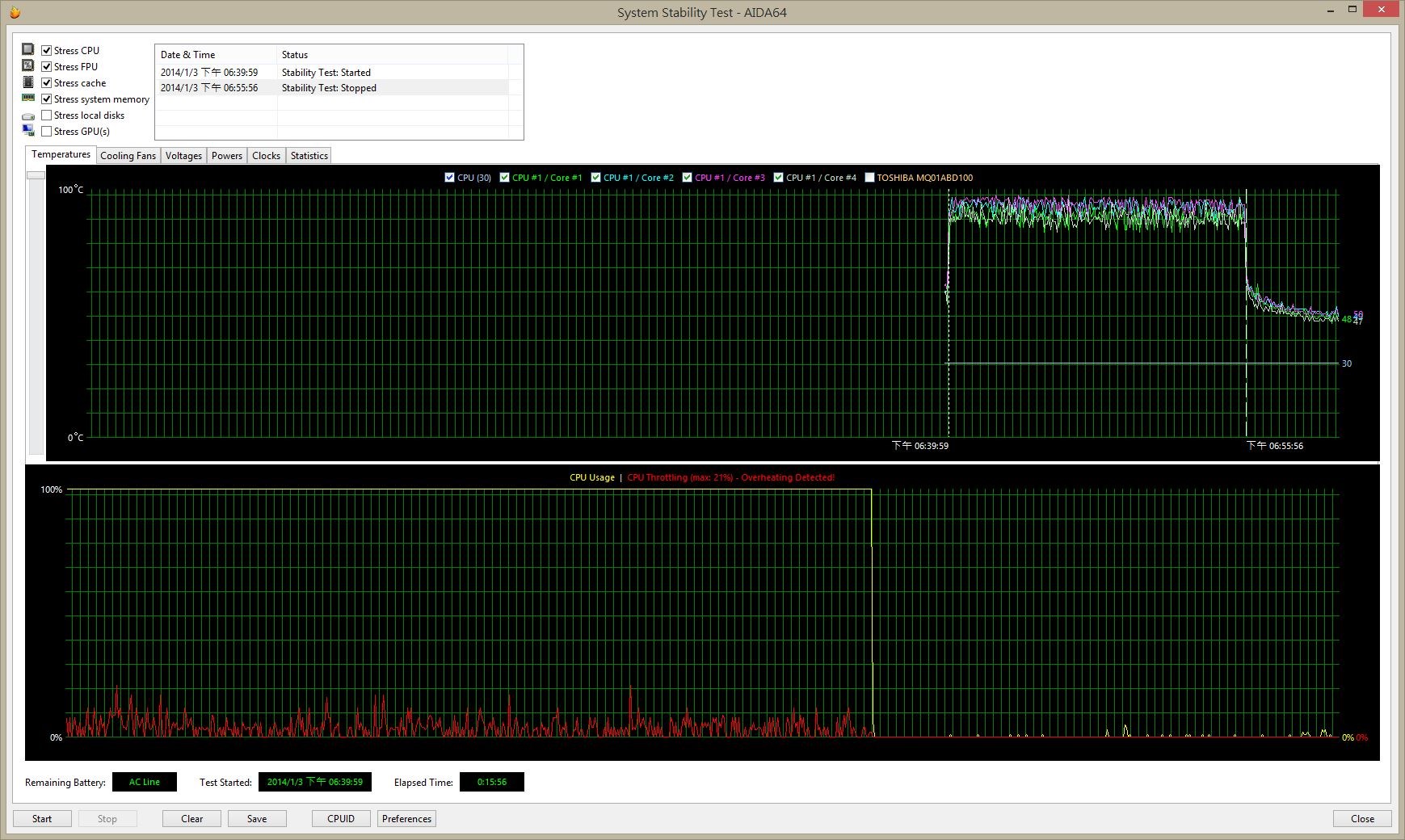Click the CPU Usage graph title label
Screen dimensions: 1405x840
pos(591,477)
